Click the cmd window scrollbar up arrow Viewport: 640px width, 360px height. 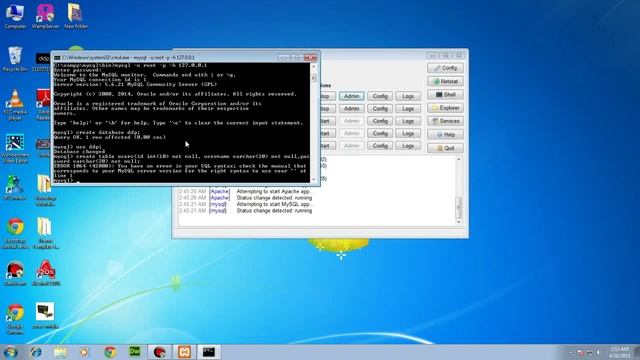click(x=313, y=67)
